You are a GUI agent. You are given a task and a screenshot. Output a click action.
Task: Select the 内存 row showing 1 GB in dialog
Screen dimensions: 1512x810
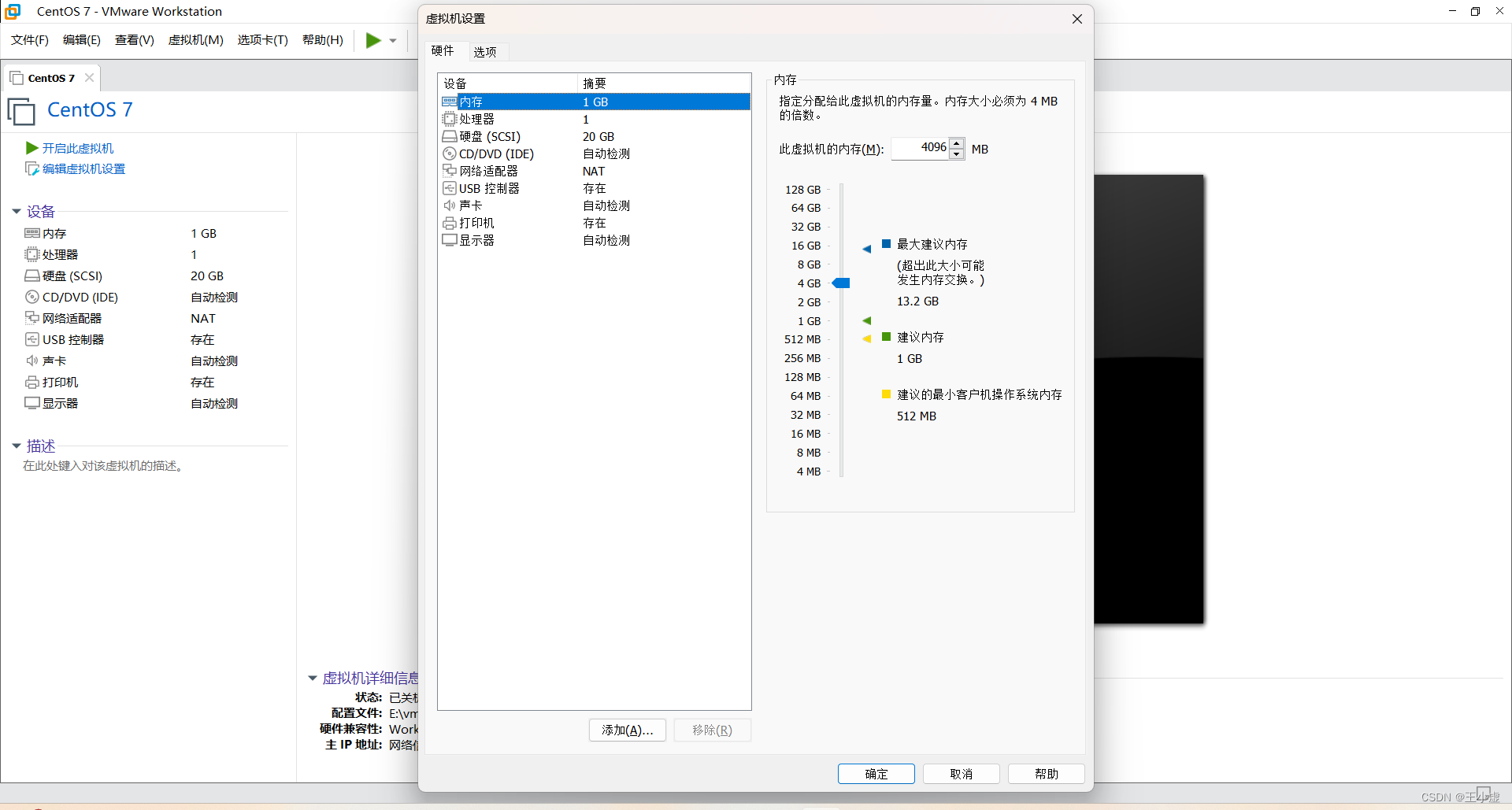tap(595, 102)
